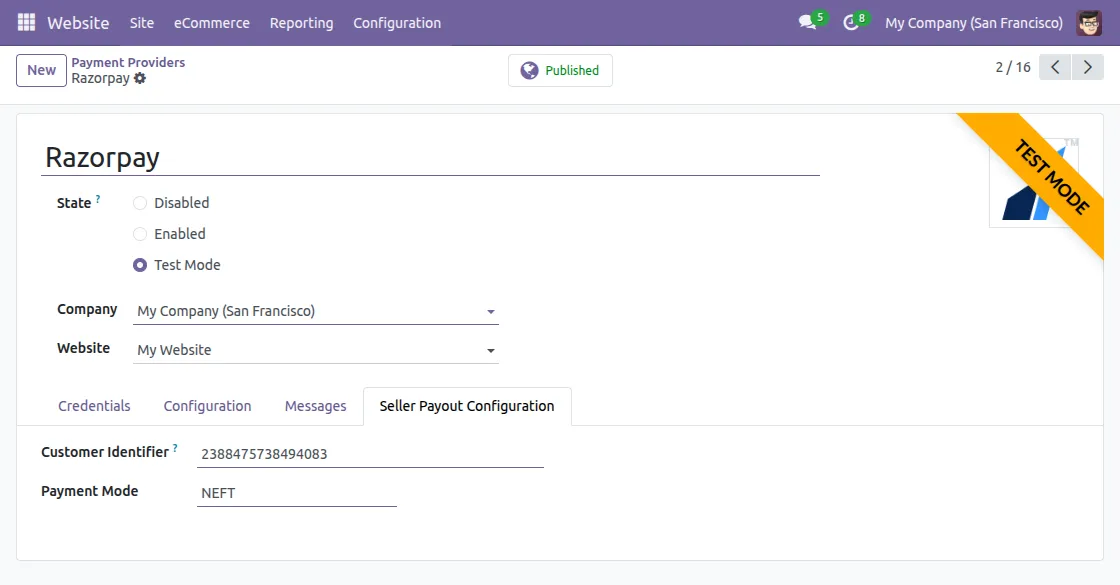The image size is (1120, 585).
Task: Switch to the Credentials tab
Action: (x=94, y=406)
